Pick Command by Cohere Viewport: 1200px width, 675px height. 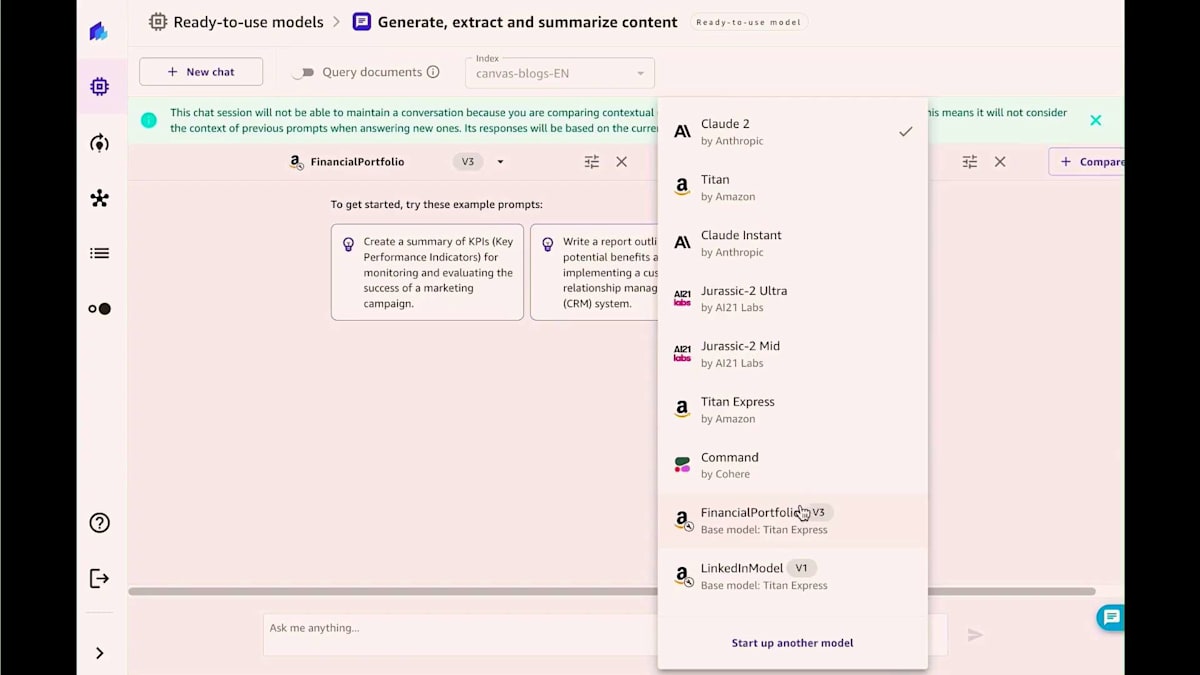(x=793, y=465)
